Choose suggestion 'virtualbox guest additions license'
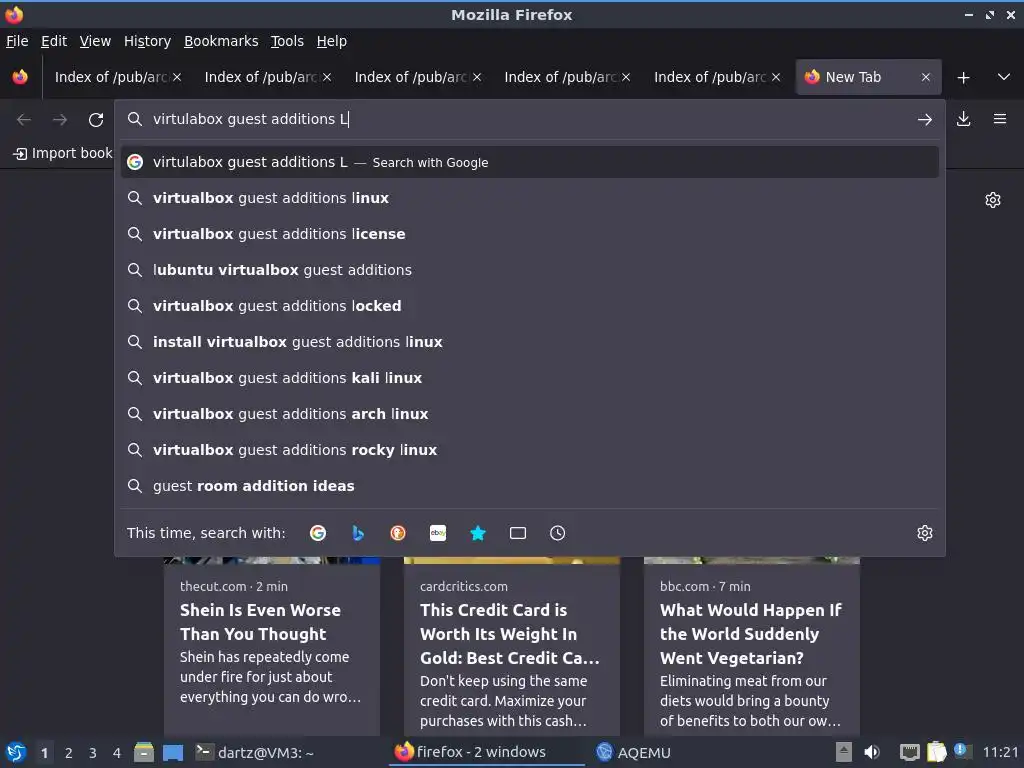This screenshot has width=1024, height=768. tap(530, 234)
